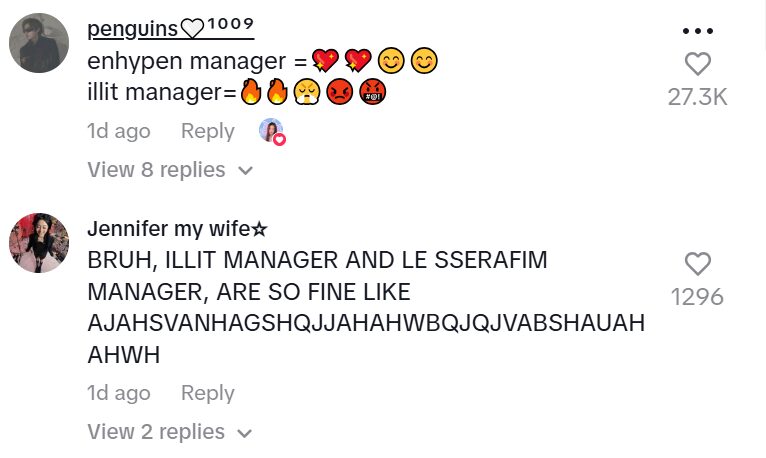Click the creator-liked avatar badge beside Reply
The image size is (766, 458).
point(272,131)
